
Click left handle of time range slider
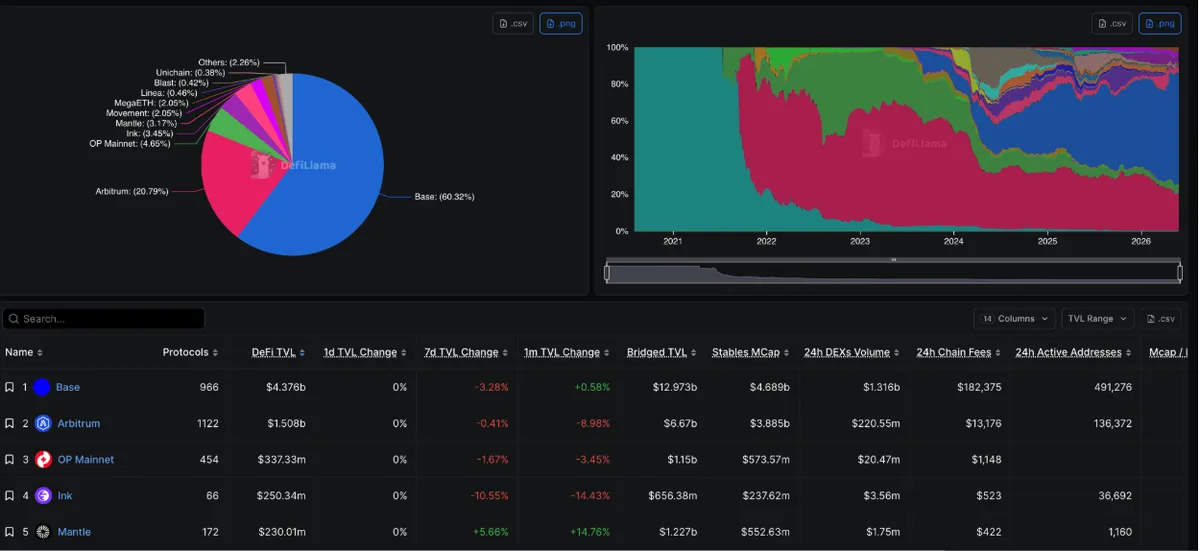click(x=607, y=273)
